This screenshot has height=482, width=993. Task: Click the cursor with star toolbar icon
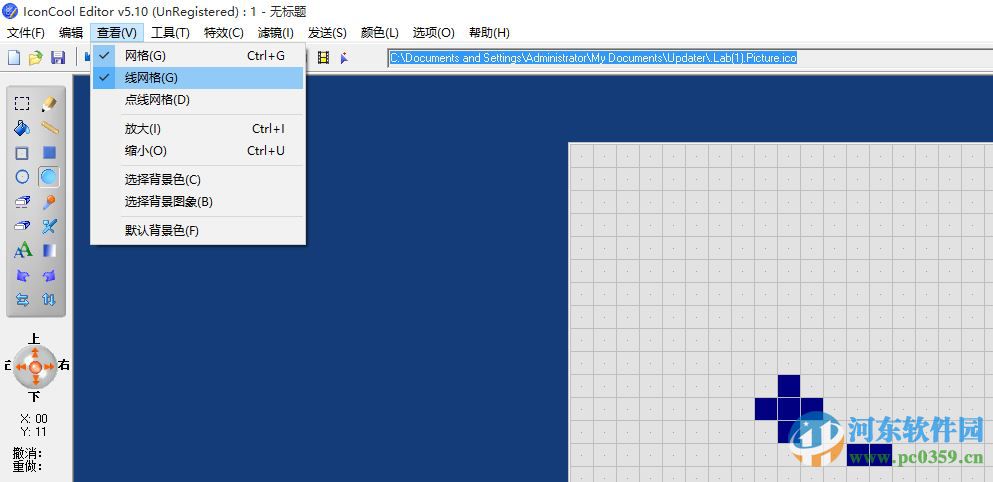pyautogui.click(x=344, y=58)
